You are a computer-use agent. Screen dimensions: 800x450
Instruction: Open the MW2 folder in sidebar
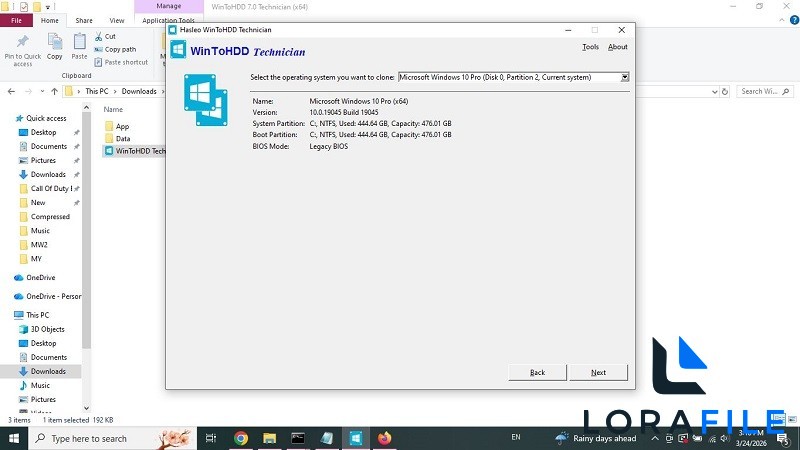39,245
